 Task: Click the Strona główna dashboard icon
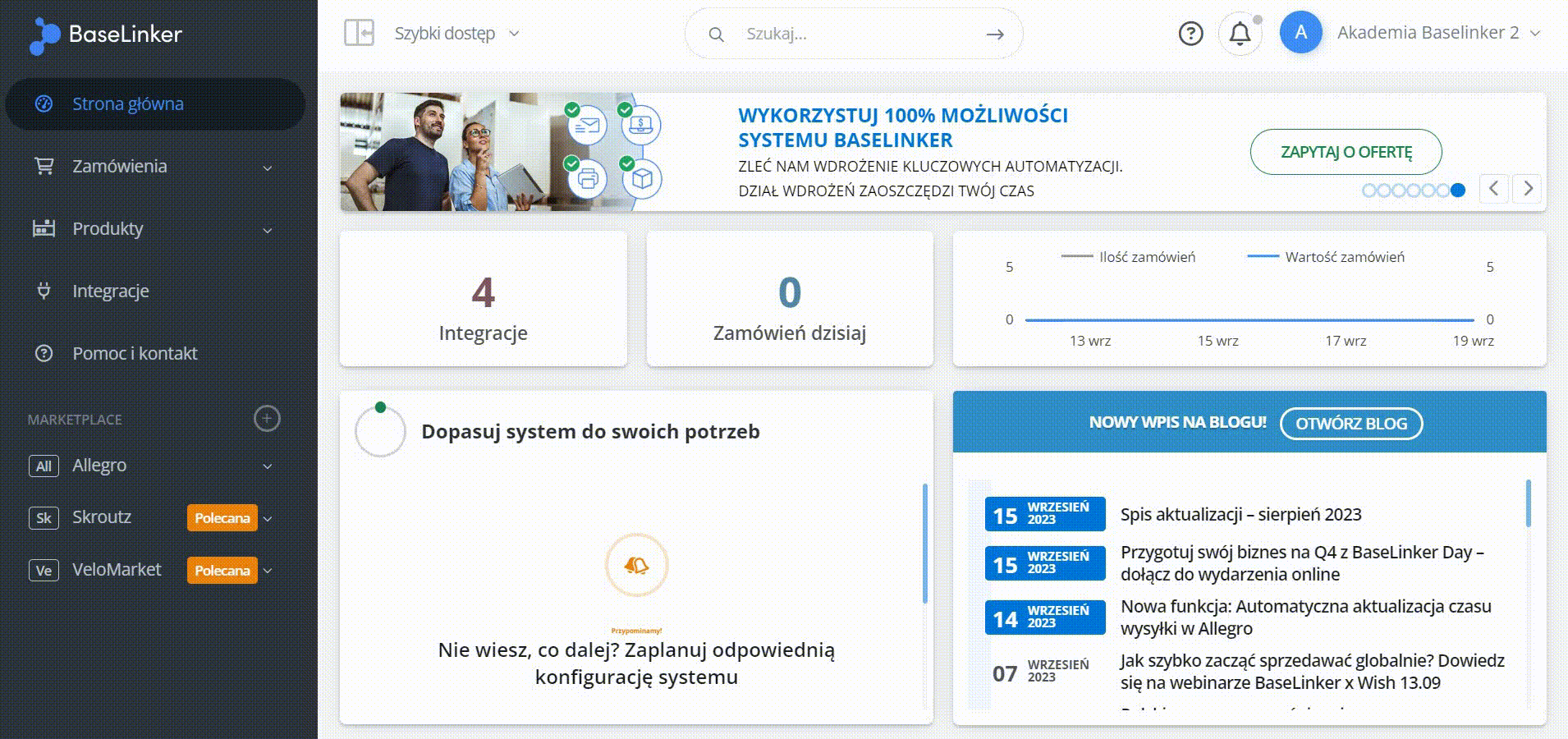pos(44,103)
